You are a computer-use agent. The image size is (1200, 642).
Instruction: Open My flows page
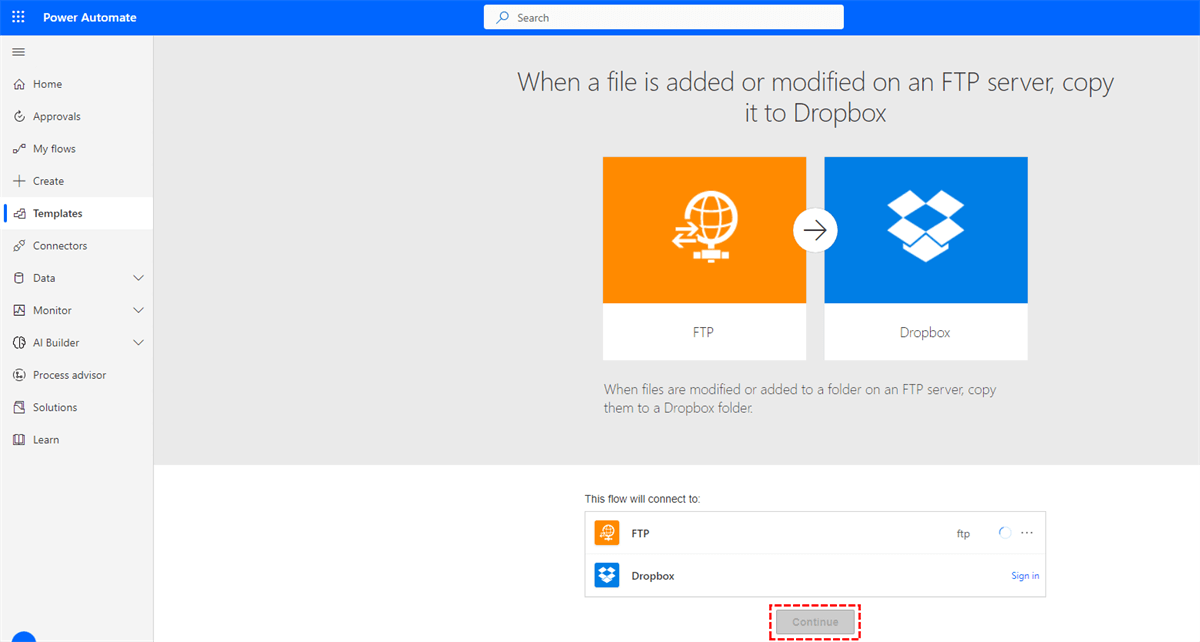click(x=76, y=149)
